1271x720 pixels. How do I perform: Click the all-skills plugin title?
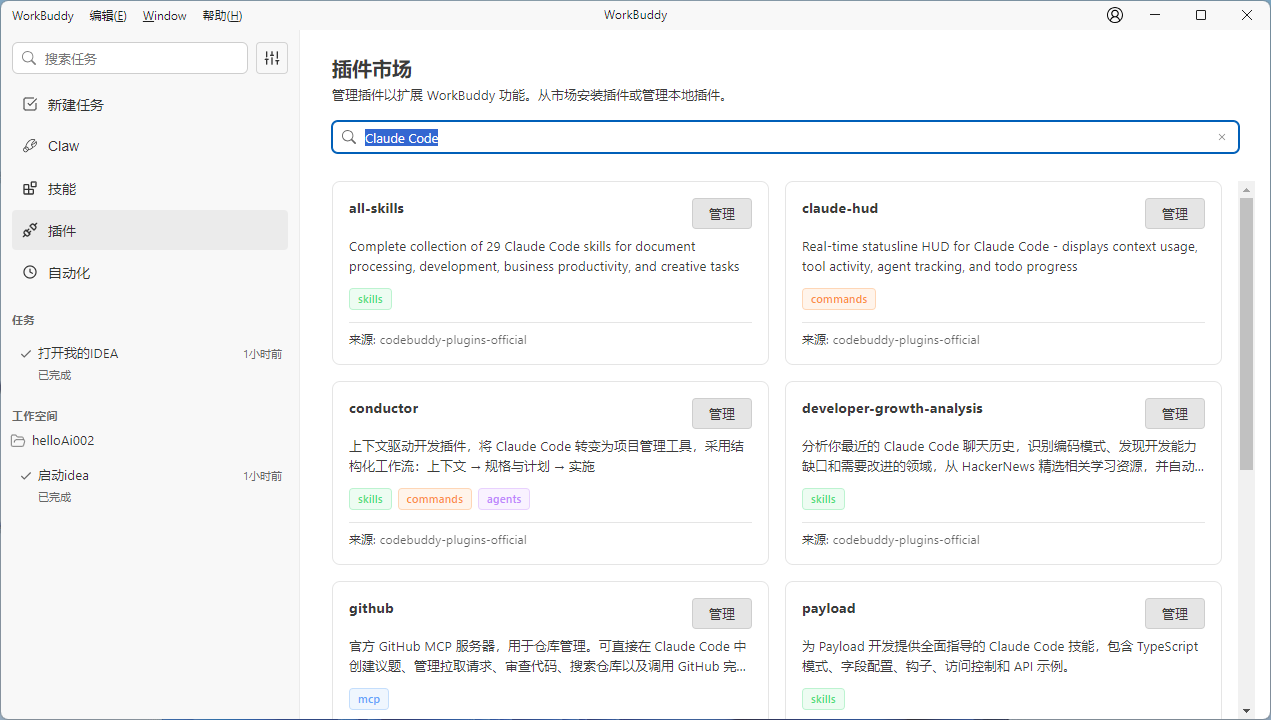[x=376, y=208]
